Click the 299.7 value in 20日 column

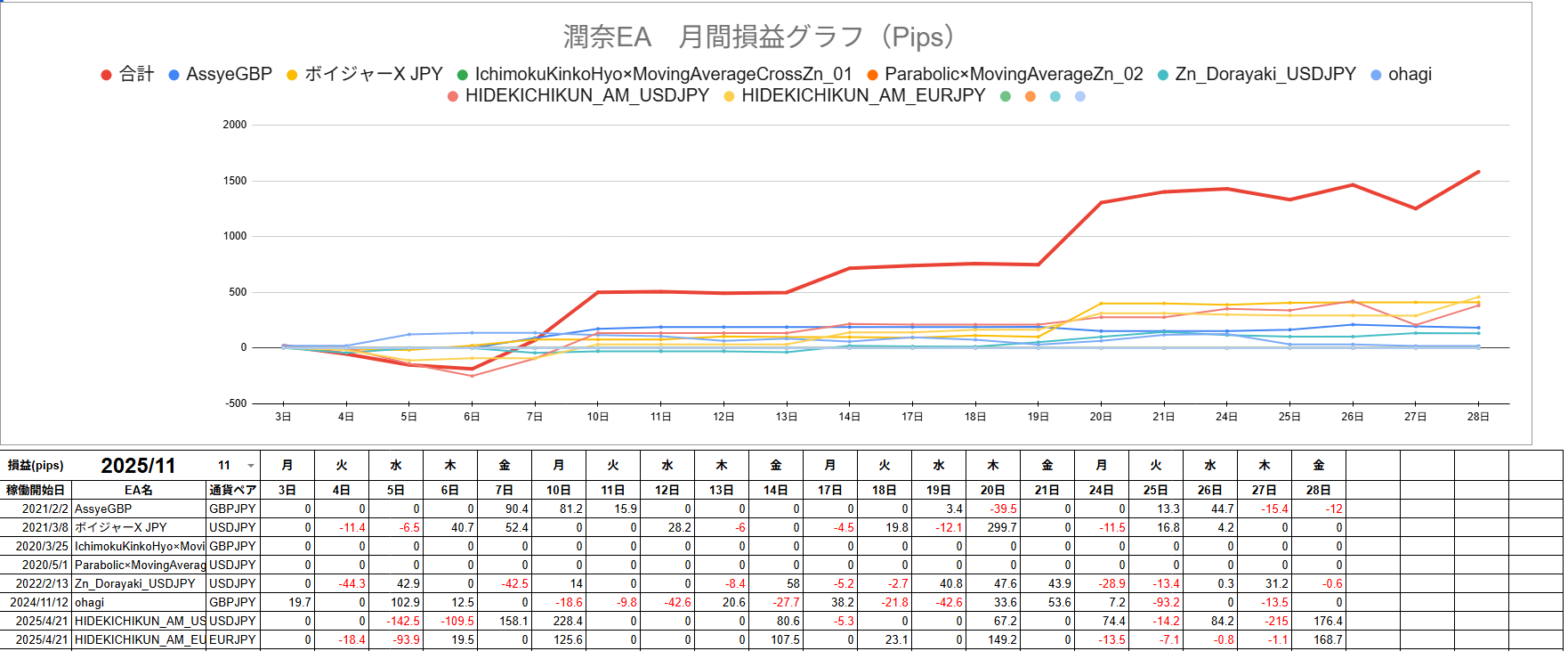click(1001, 527)
